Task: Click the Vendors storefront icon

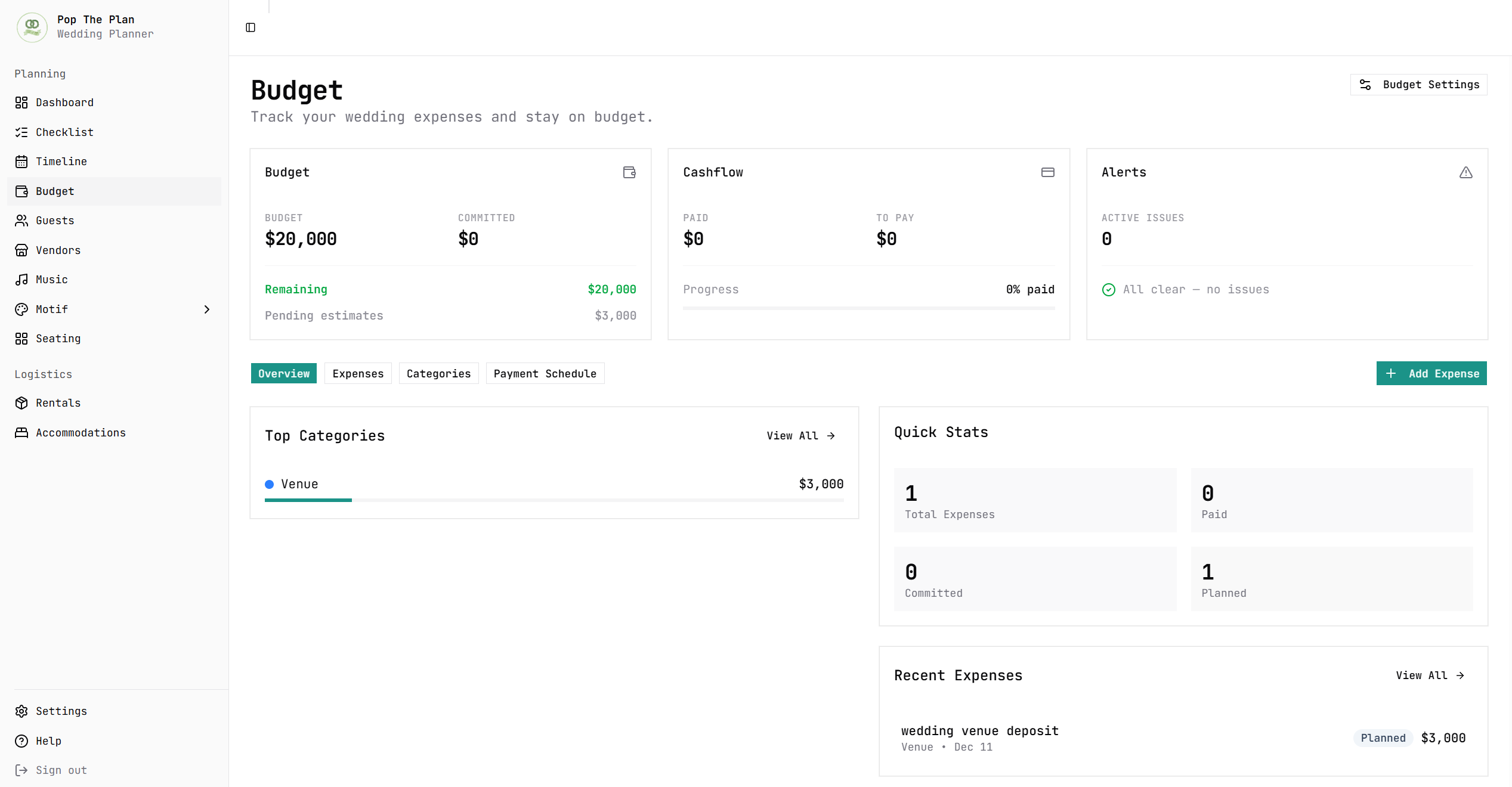Action: [x=21, y=250]
